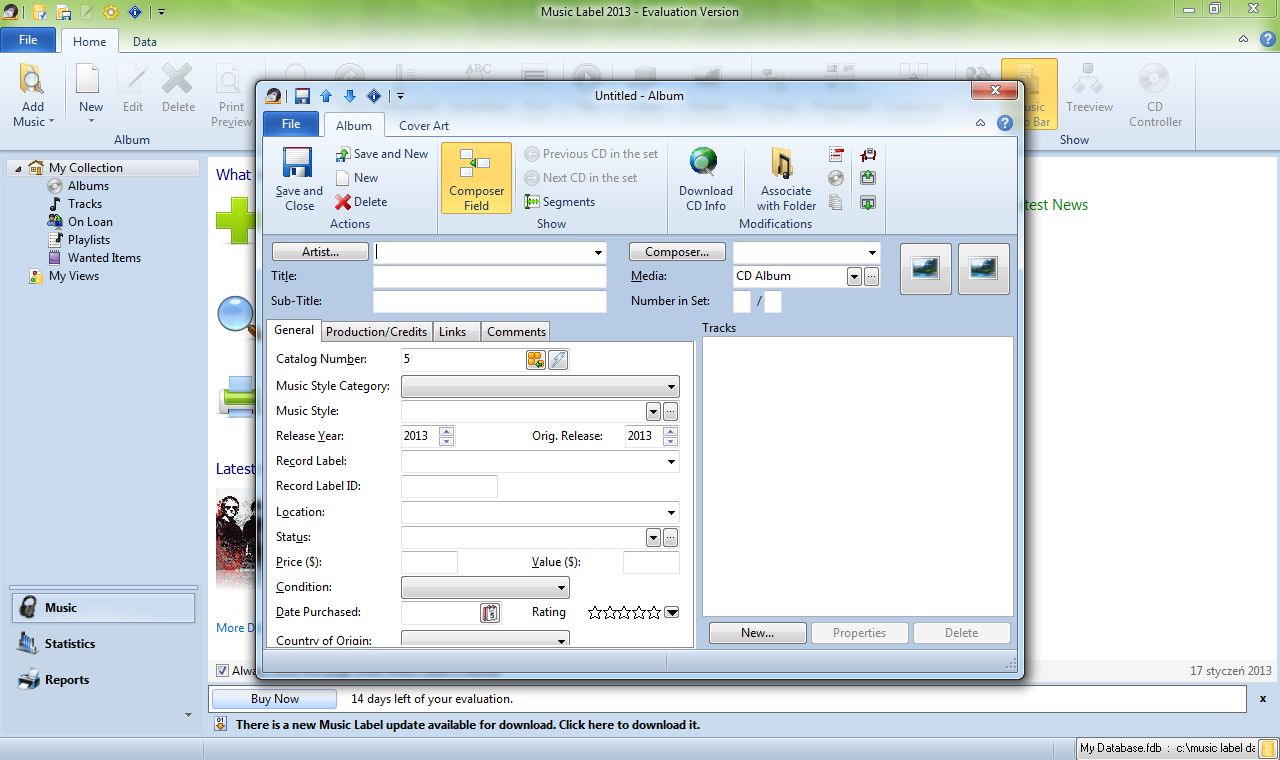Image resolution: width=1280 pixels, height=760 pixels.
Task: Click the blue floppy save icon in album title bar
Action: coord(302,96)
